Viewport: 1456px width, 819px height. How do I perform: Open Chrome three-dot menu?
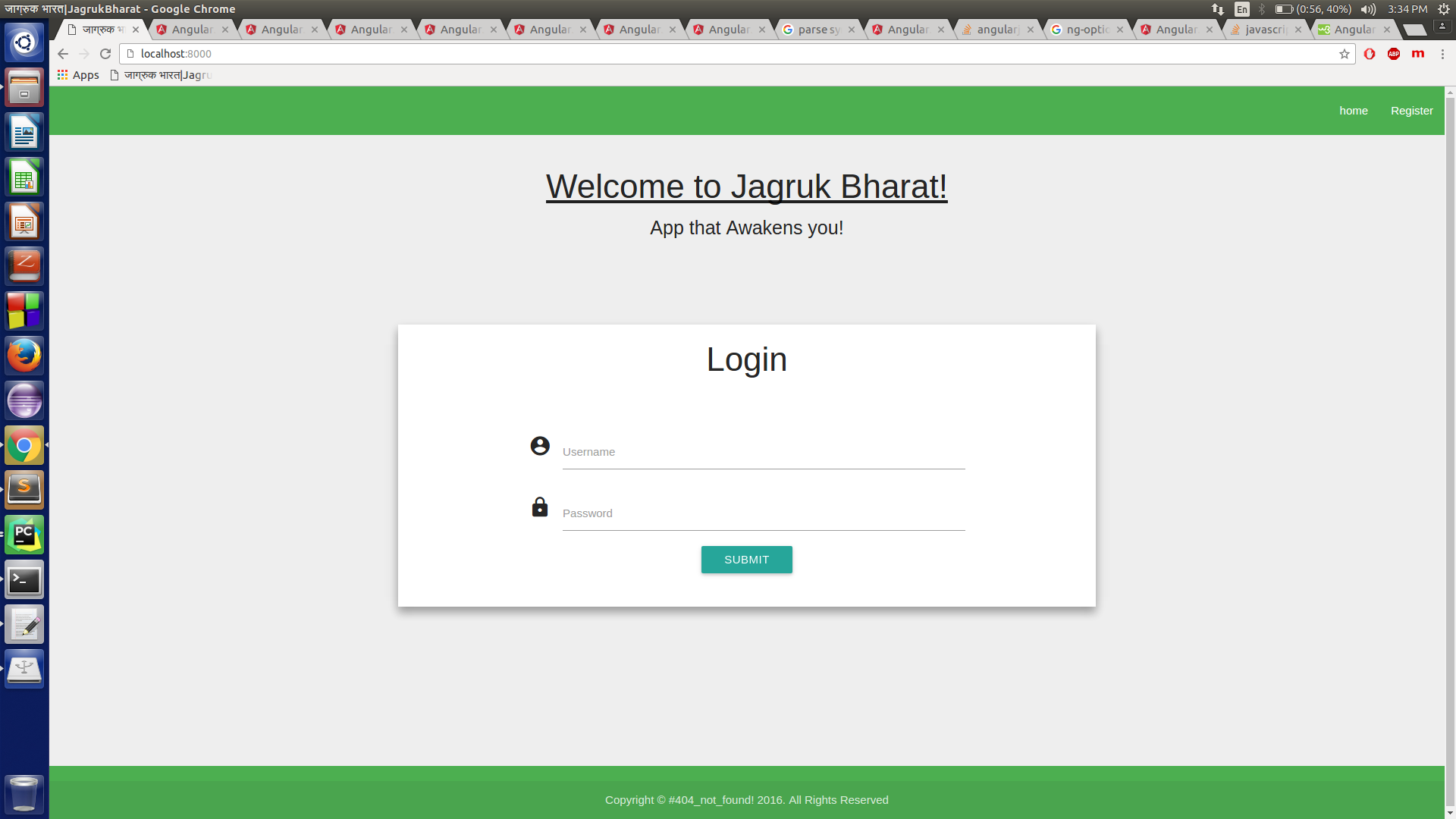1442,54
